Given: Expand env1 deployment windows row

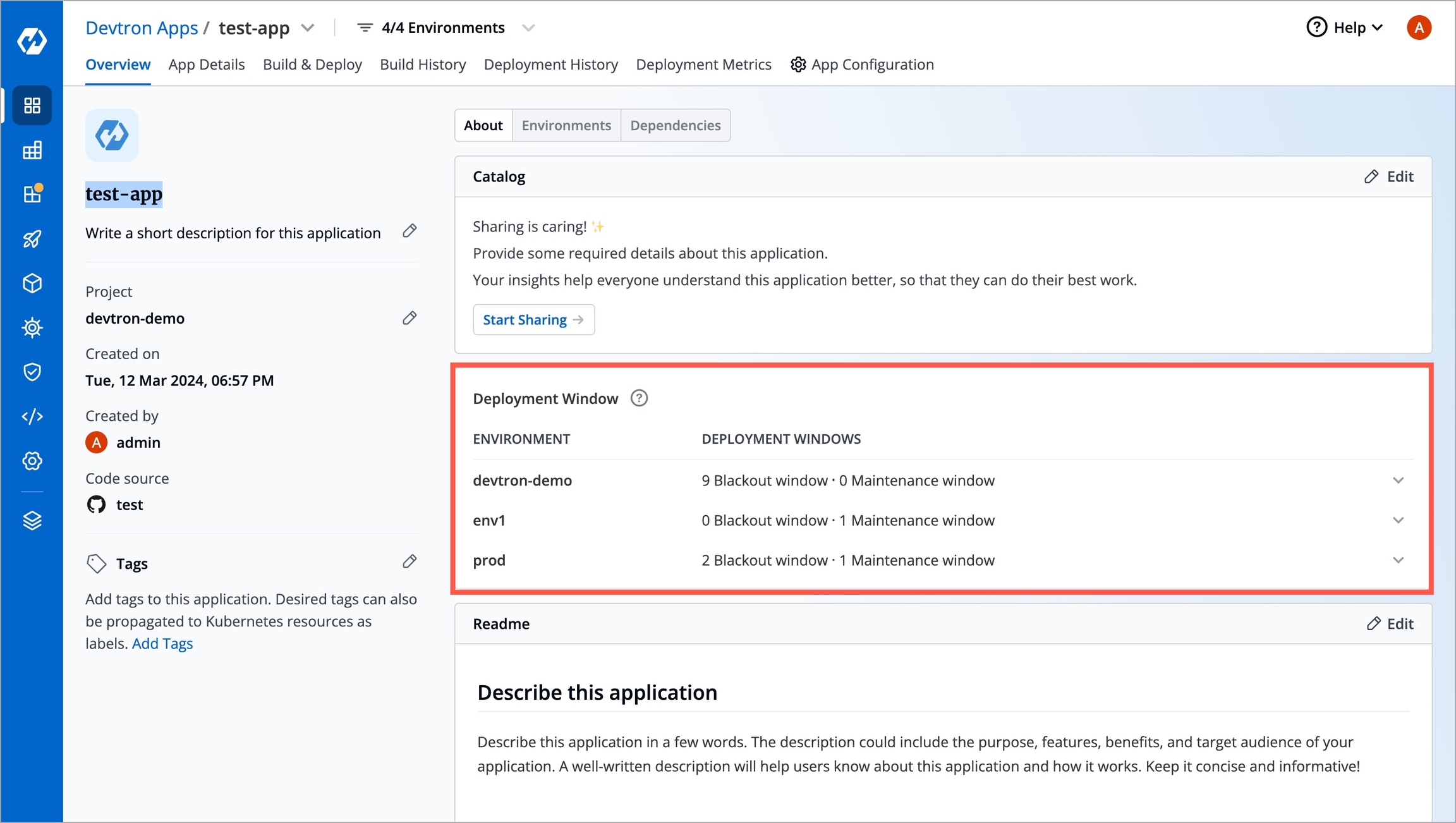Looking at the screenshot, I should click(x=1398, y=520).
